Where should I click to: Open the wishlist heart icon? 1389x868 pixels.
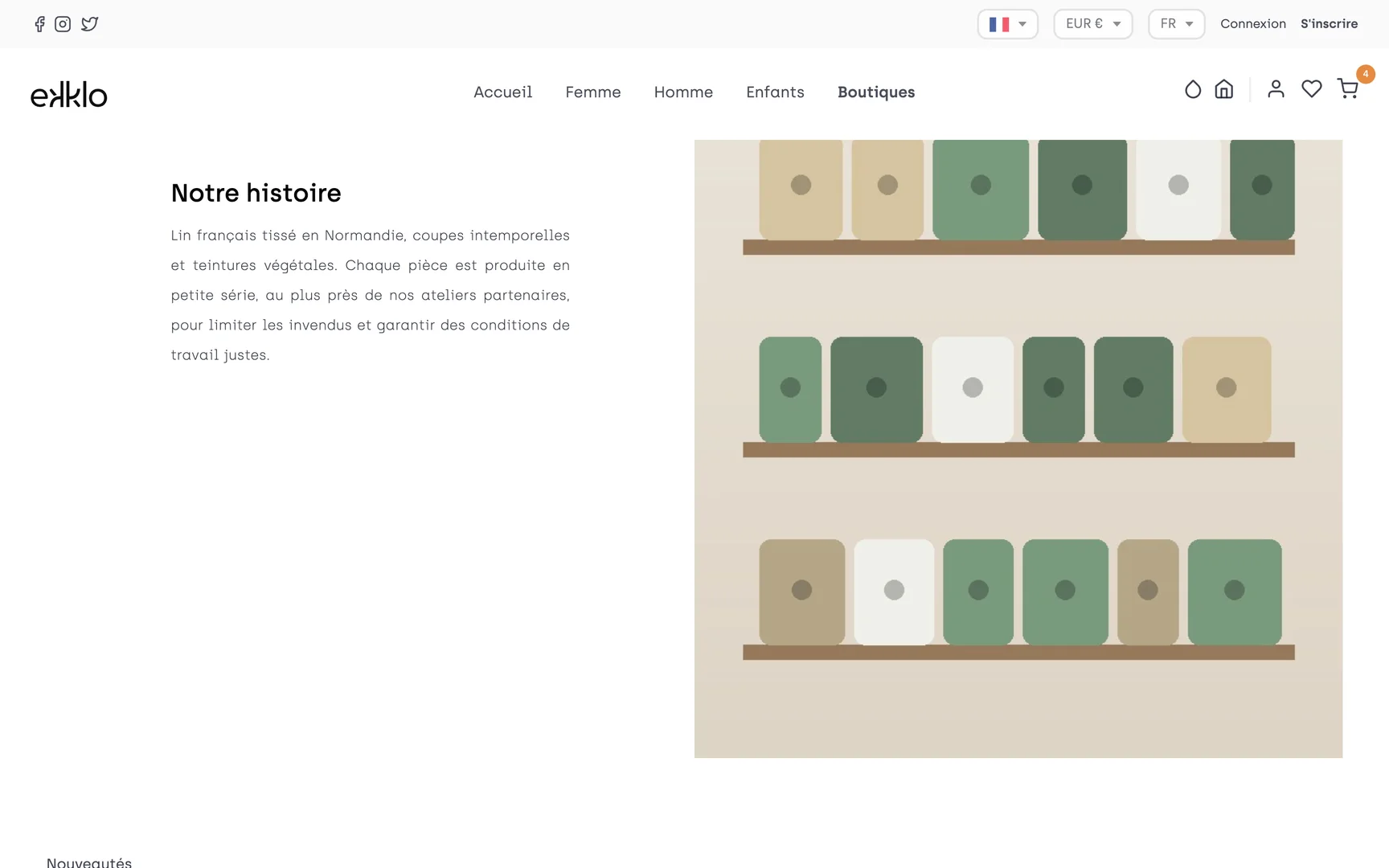click(x=1312, y=89)
